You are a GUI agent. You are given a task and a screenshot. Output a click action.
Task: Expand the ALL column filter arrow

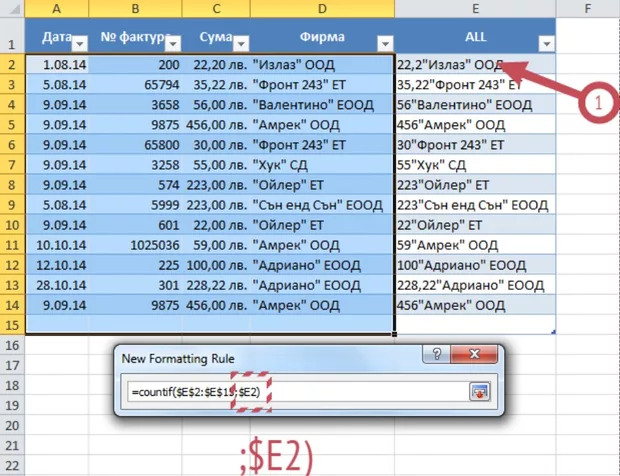coord(546,44)
